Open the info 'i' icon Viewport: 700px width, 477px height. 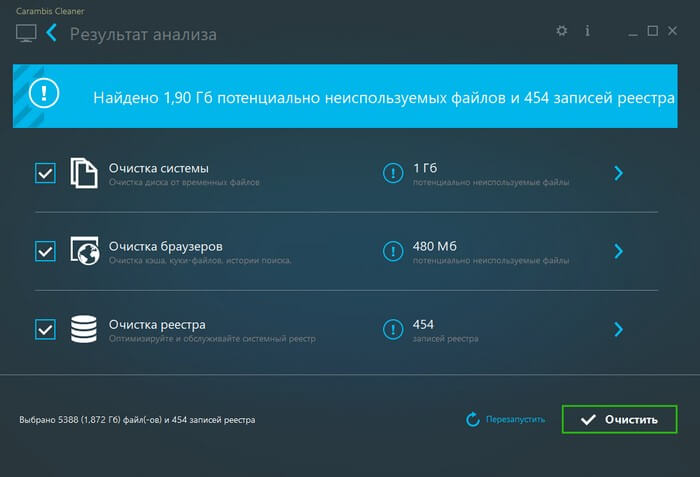pos(588,31)
